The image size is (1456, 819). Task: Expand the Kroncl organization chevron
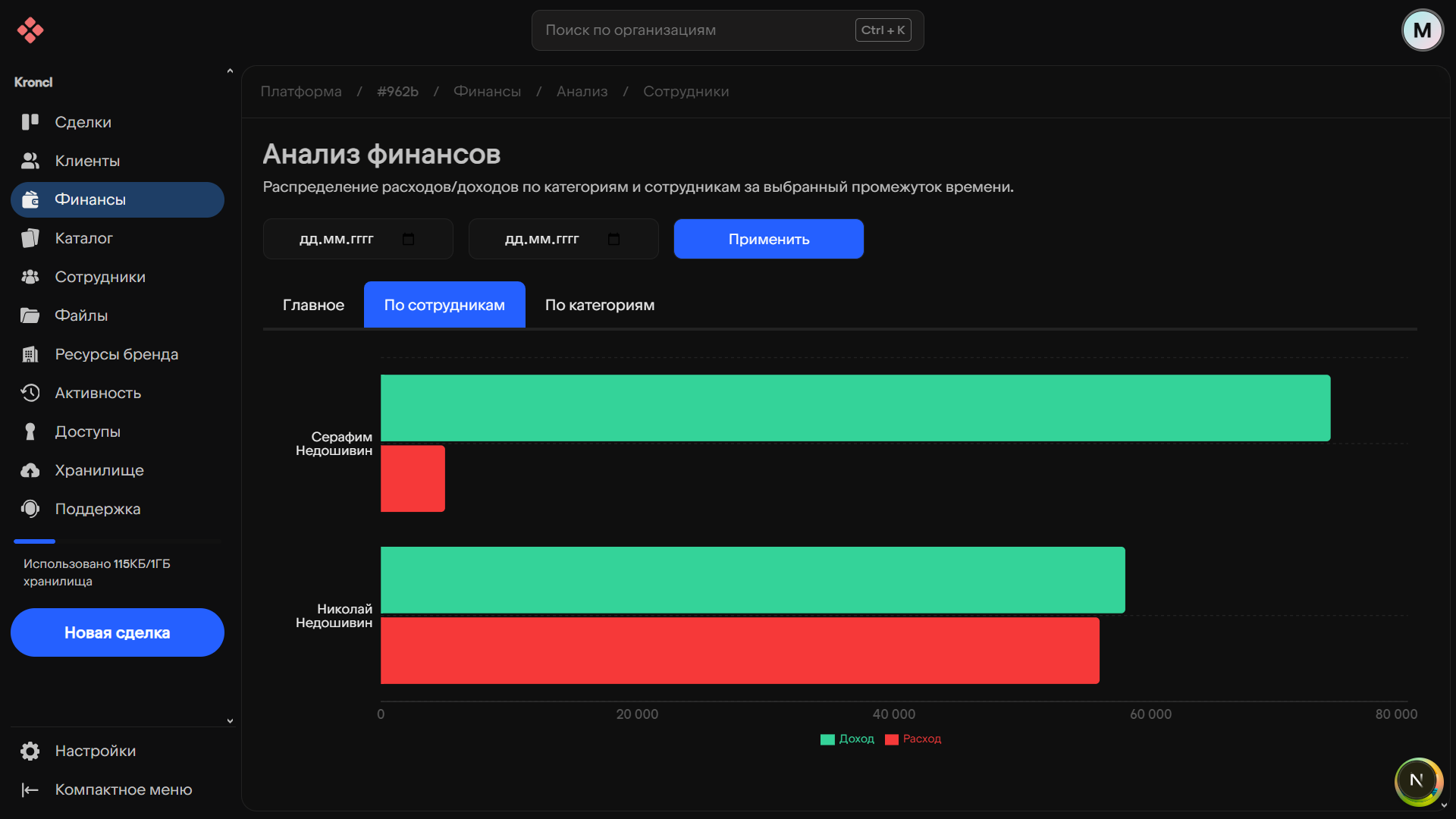pos(230,72)
